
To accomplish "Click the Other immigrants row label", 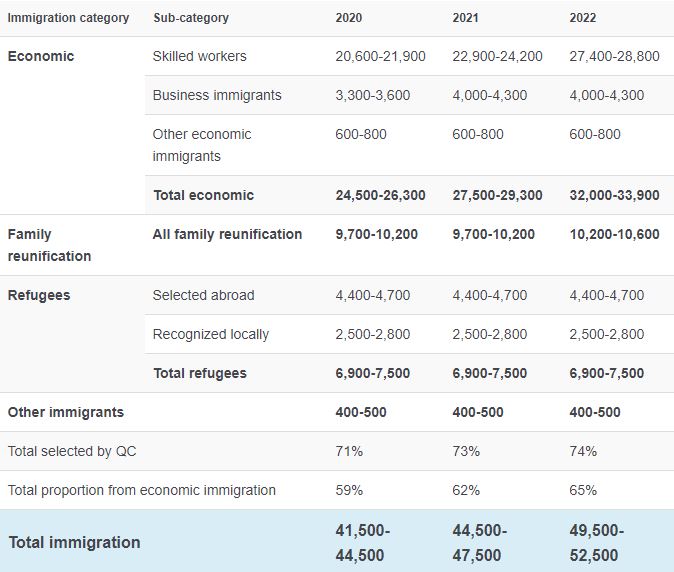I will [66, 412].
